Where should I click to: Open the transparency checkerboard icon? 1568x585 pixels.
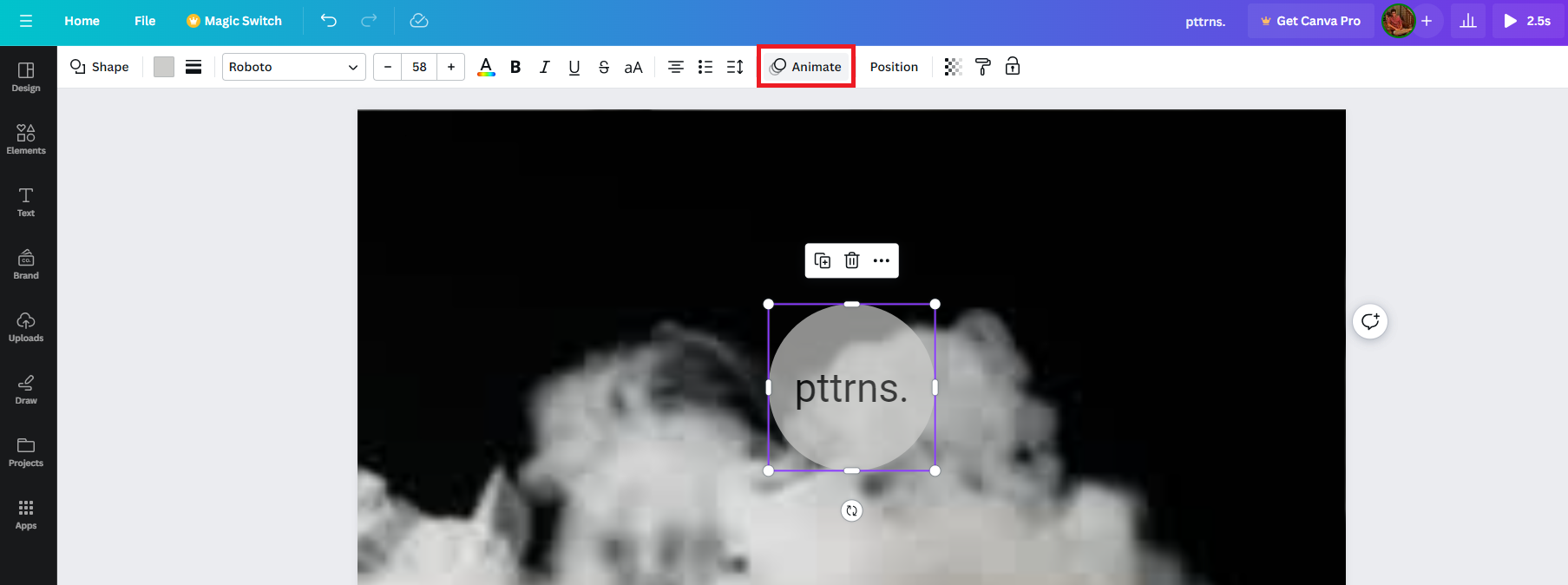tap(953, 67)
